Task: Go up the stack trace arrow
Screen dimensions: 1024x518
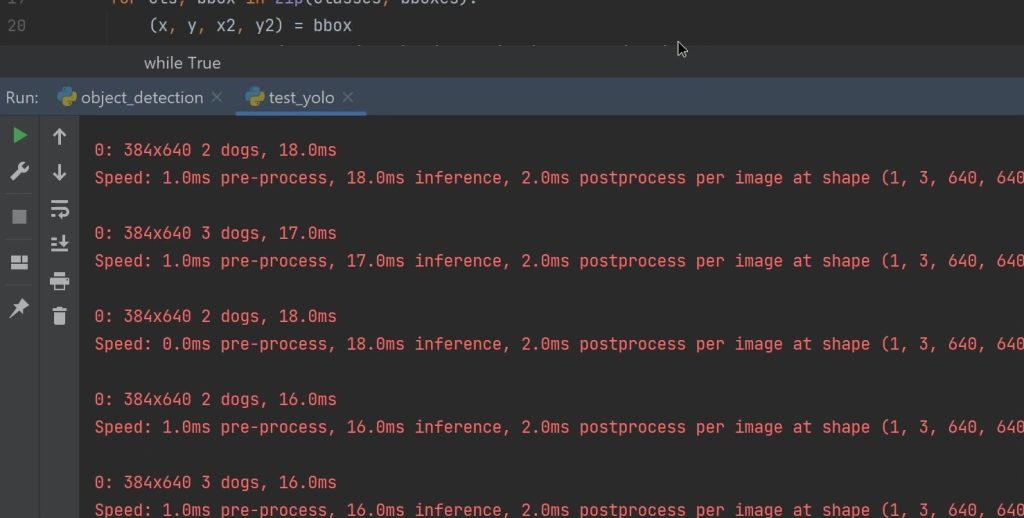Action: (59, 136)
